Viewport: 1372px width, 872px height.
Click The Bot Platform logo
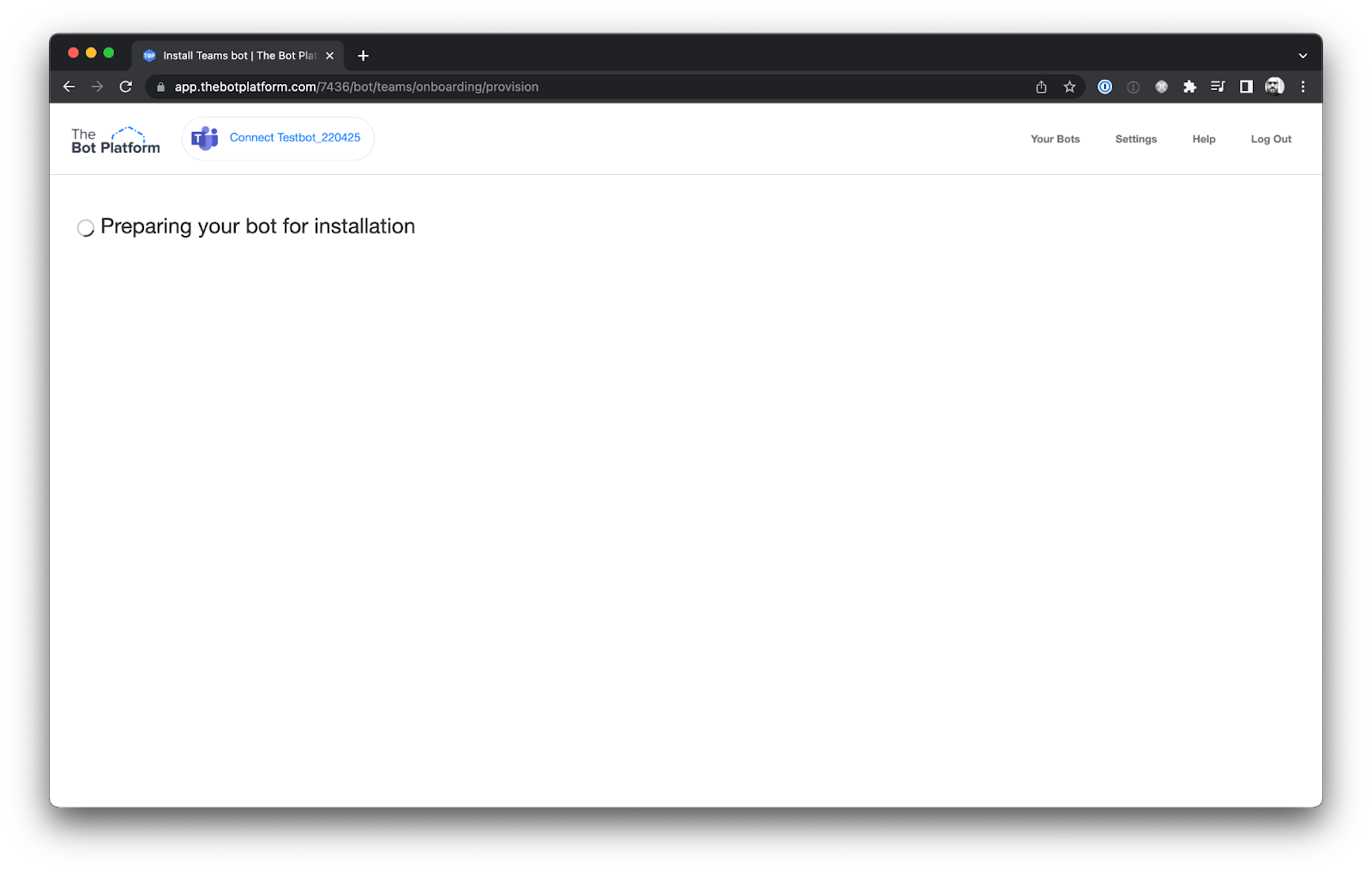(115, 140)
